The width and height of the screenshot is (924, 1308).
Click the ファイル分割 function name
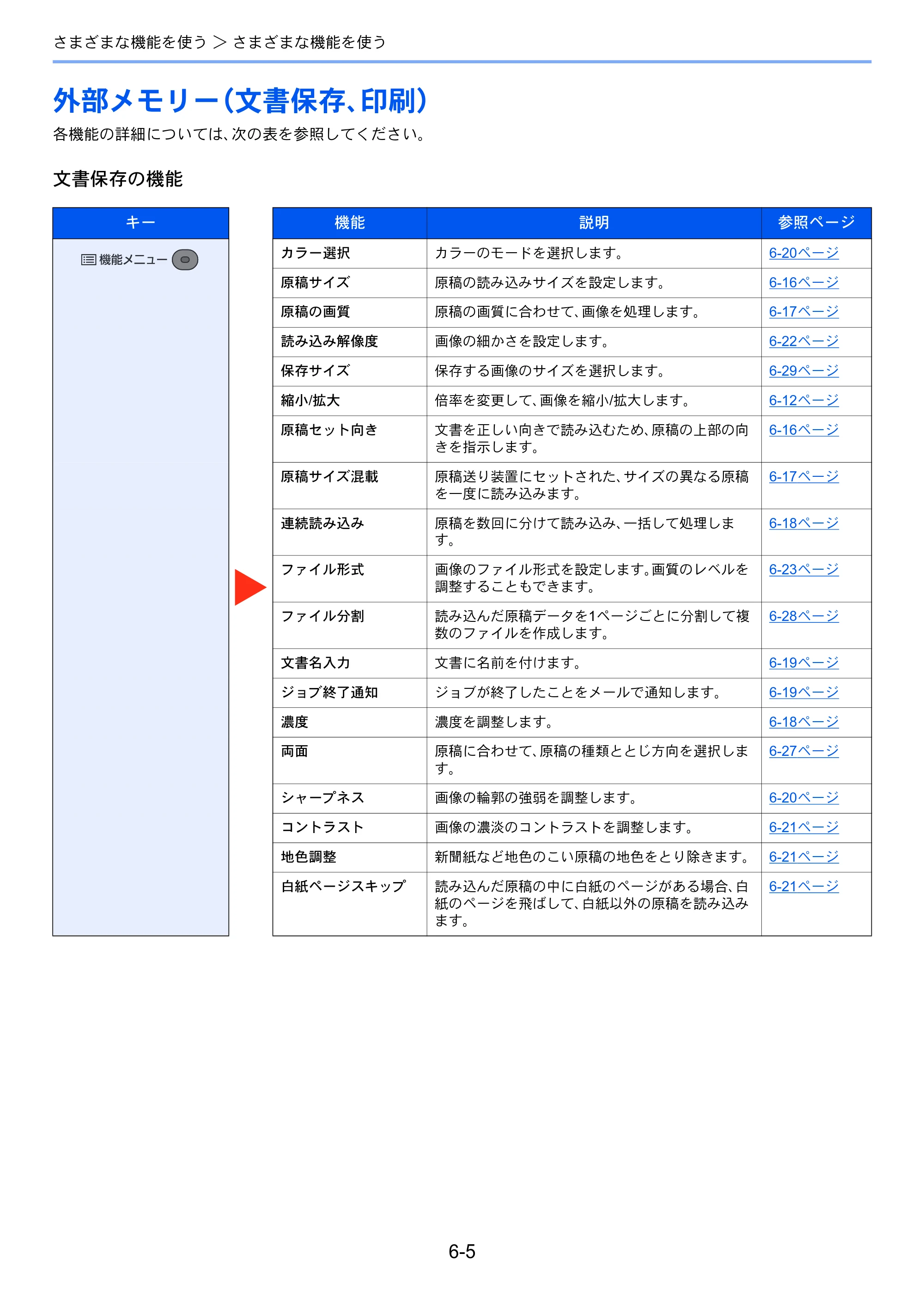322,616
